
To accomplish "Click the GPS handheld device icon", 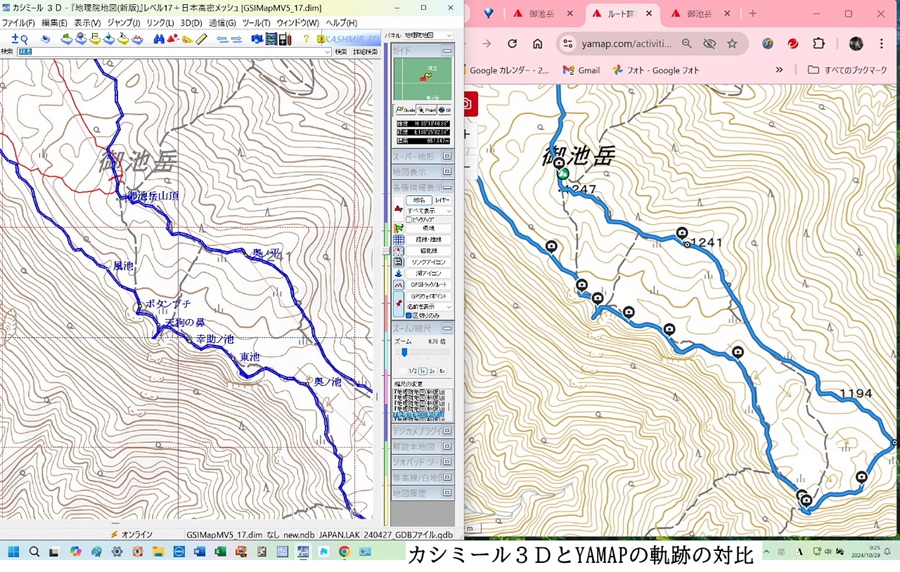I will (x=285, y=39).
